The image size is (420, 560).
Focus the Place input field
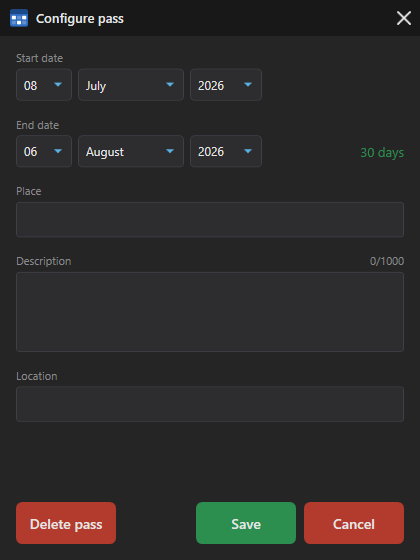click(x=210, y=220)
